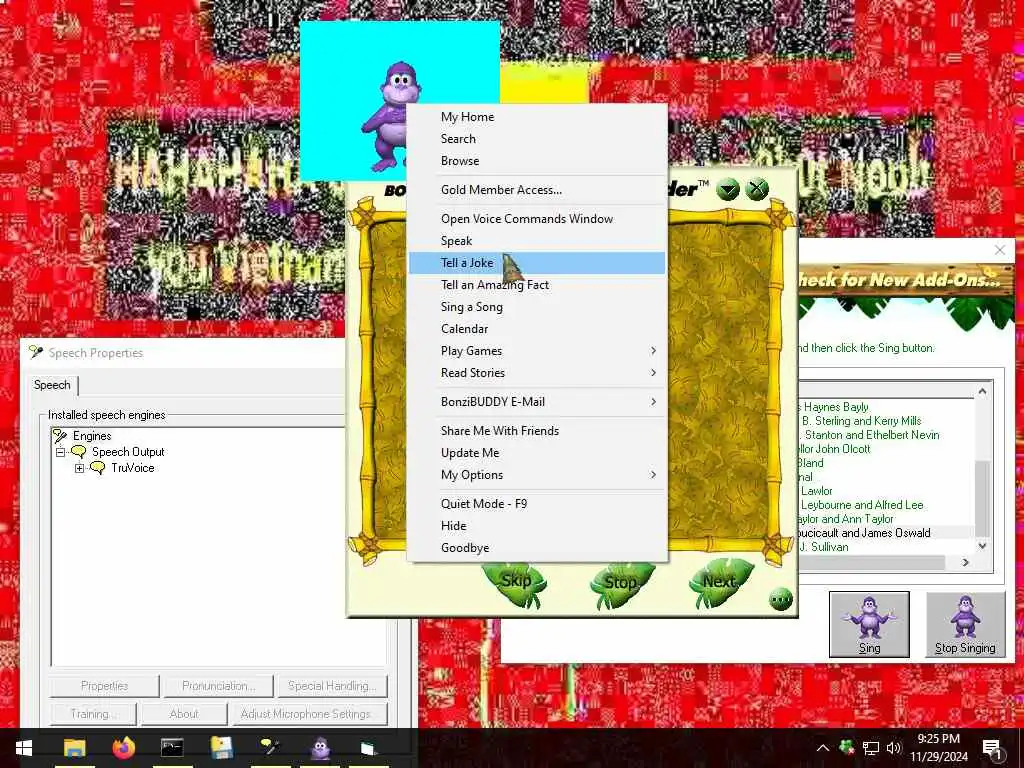Image resolution: width=1024 pixels, height=768 pixels.
Task: Launch Firefox from the taskbar
Action: [123, 748]
